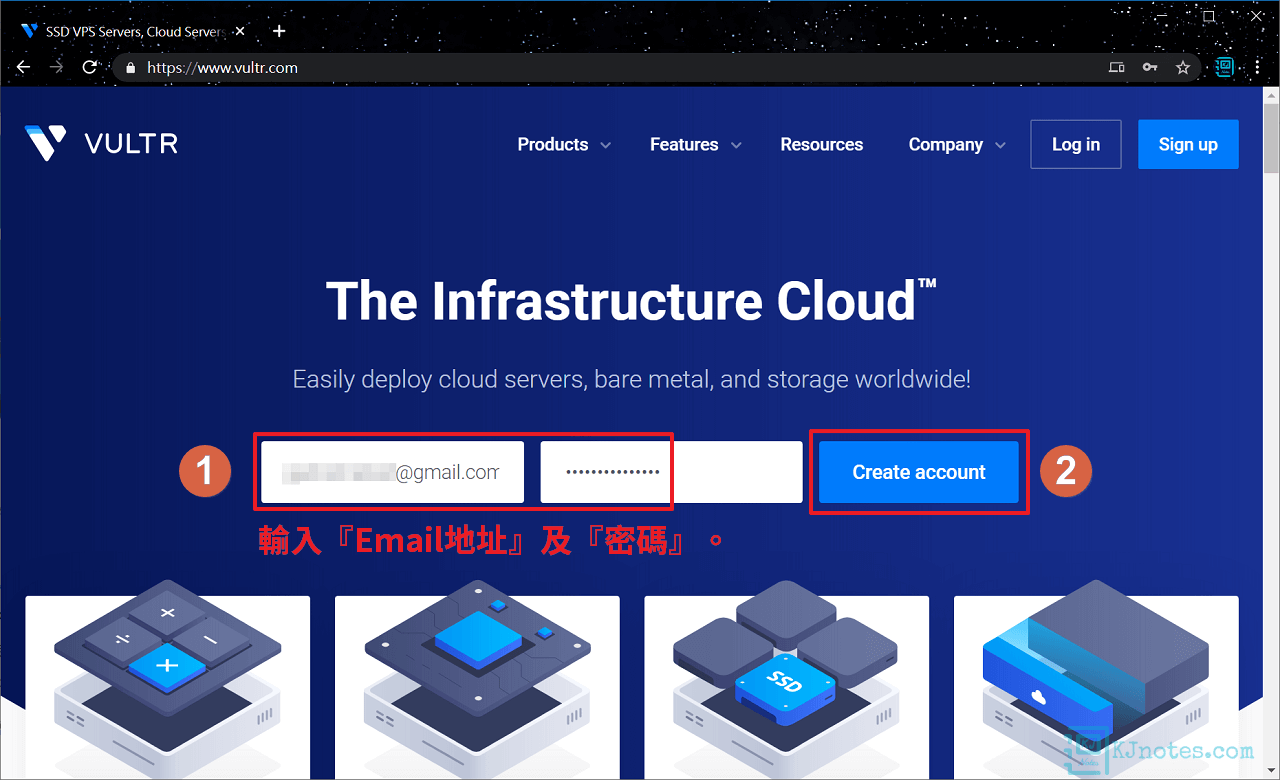
Task: Click the browser forward arrow
Action: coord(57,68)
